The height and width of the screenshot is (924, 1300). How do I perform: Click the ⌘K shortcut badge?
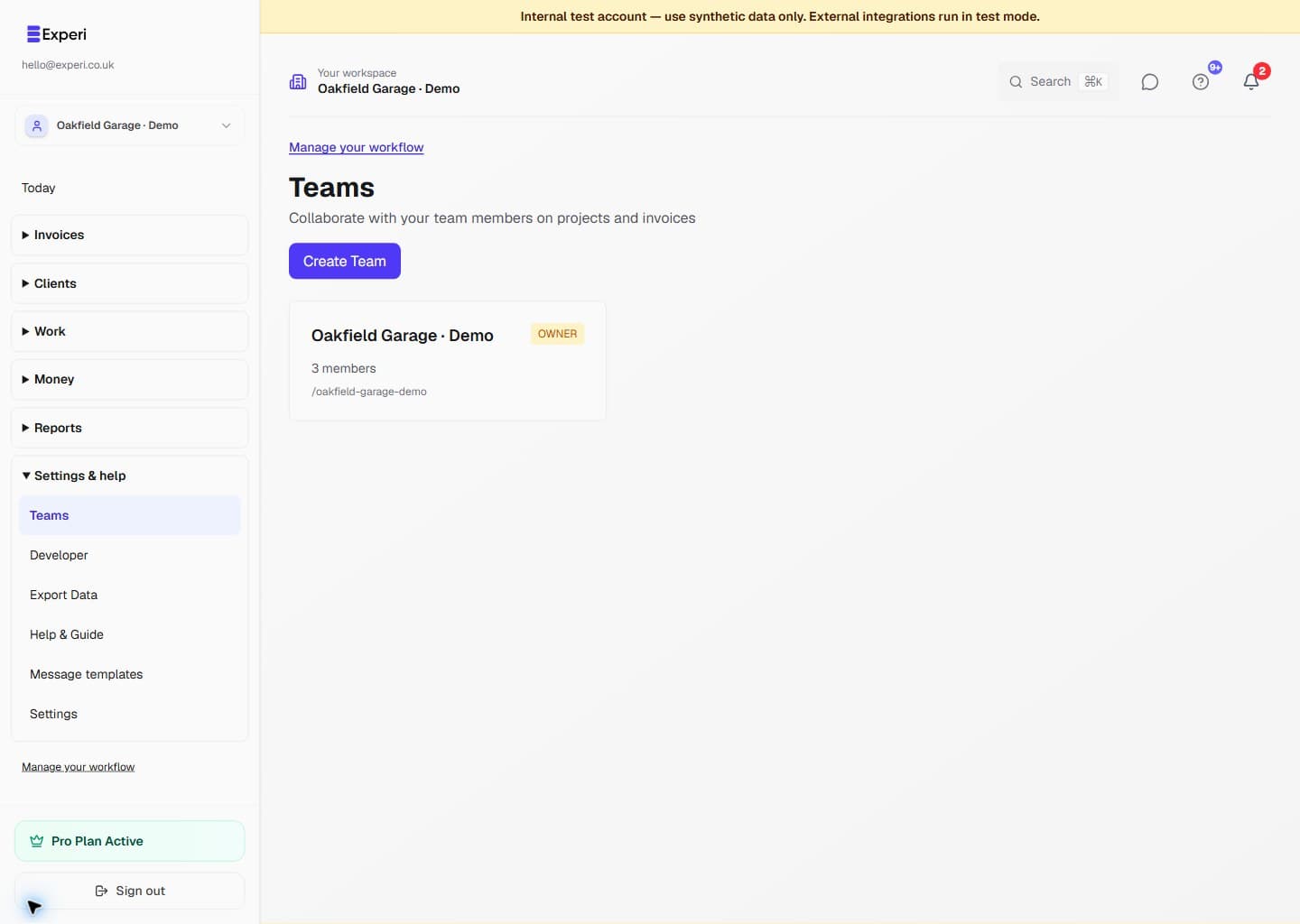(1093, 81)
